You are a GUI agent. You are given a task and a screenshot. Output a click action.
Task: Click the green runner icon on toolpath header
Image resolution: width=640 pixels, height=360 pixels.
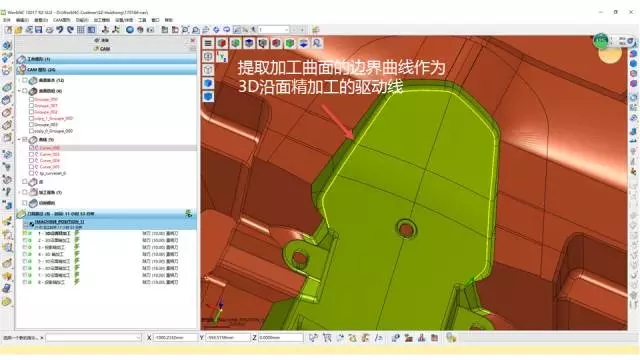(x=189, y=213)
